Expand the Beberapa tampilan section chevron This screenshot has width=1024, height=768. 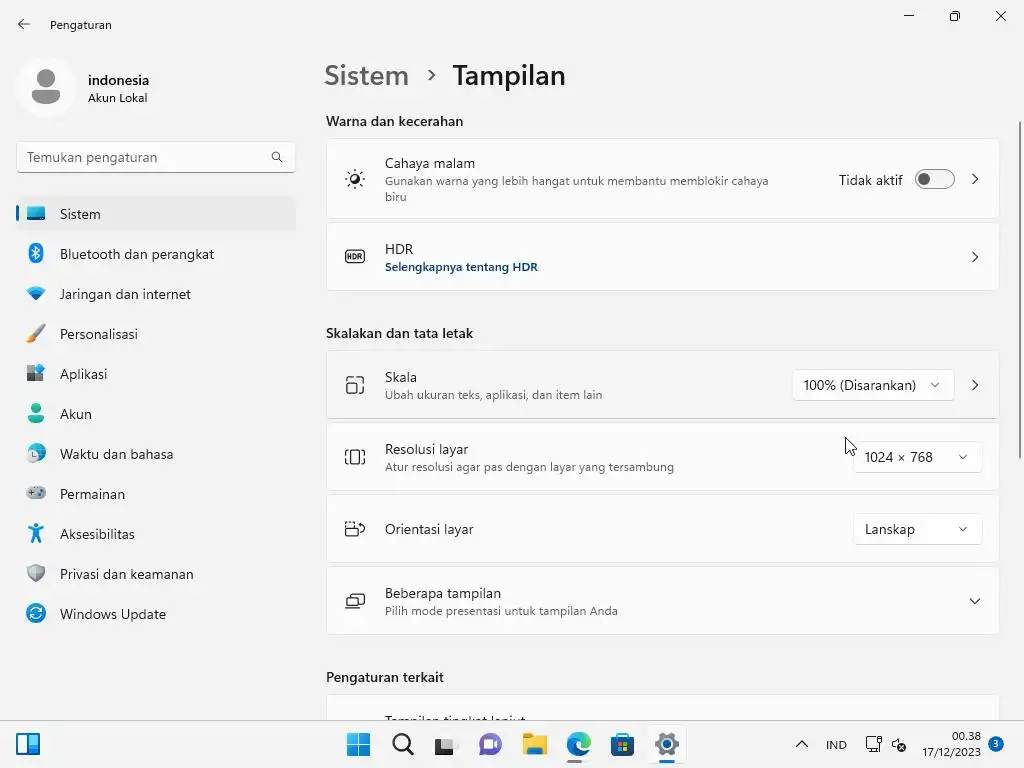[x=974, y=601]
